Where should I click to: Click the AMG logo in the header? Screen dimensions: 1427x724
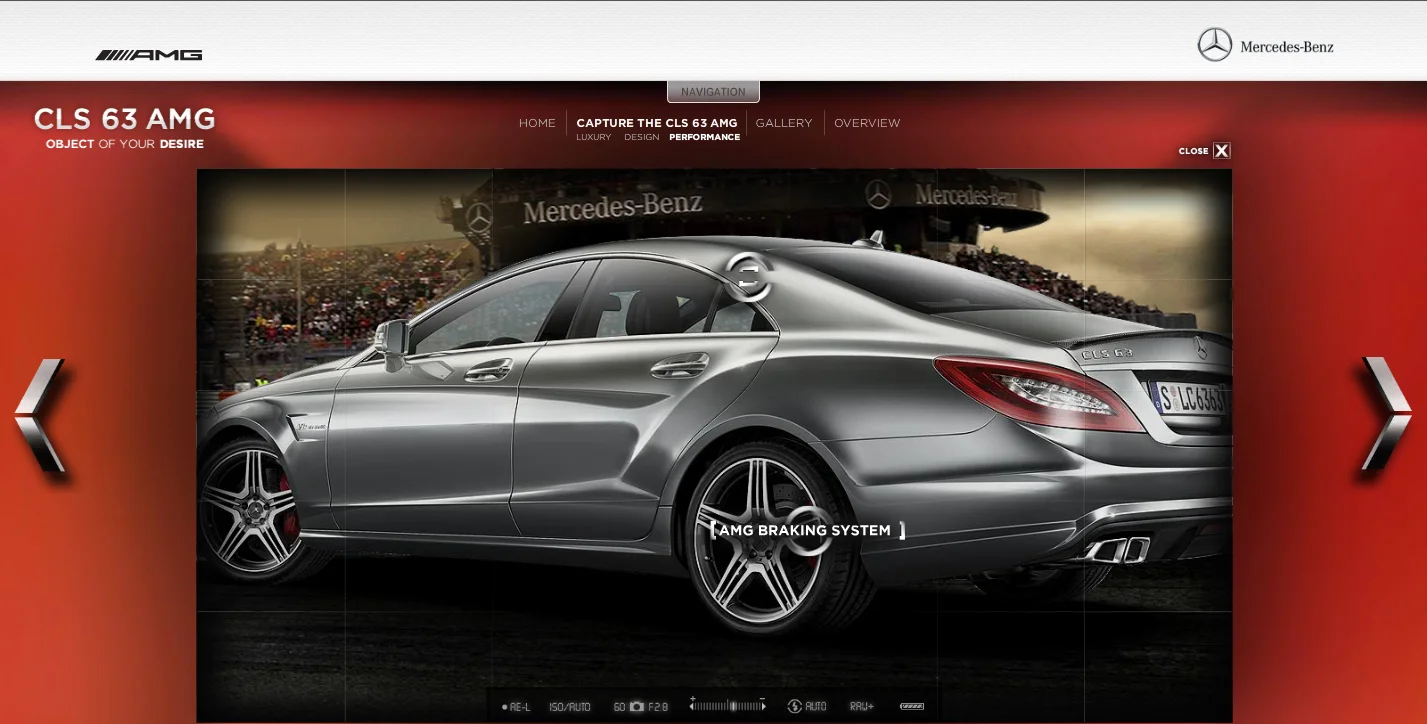tap(149, 55)
